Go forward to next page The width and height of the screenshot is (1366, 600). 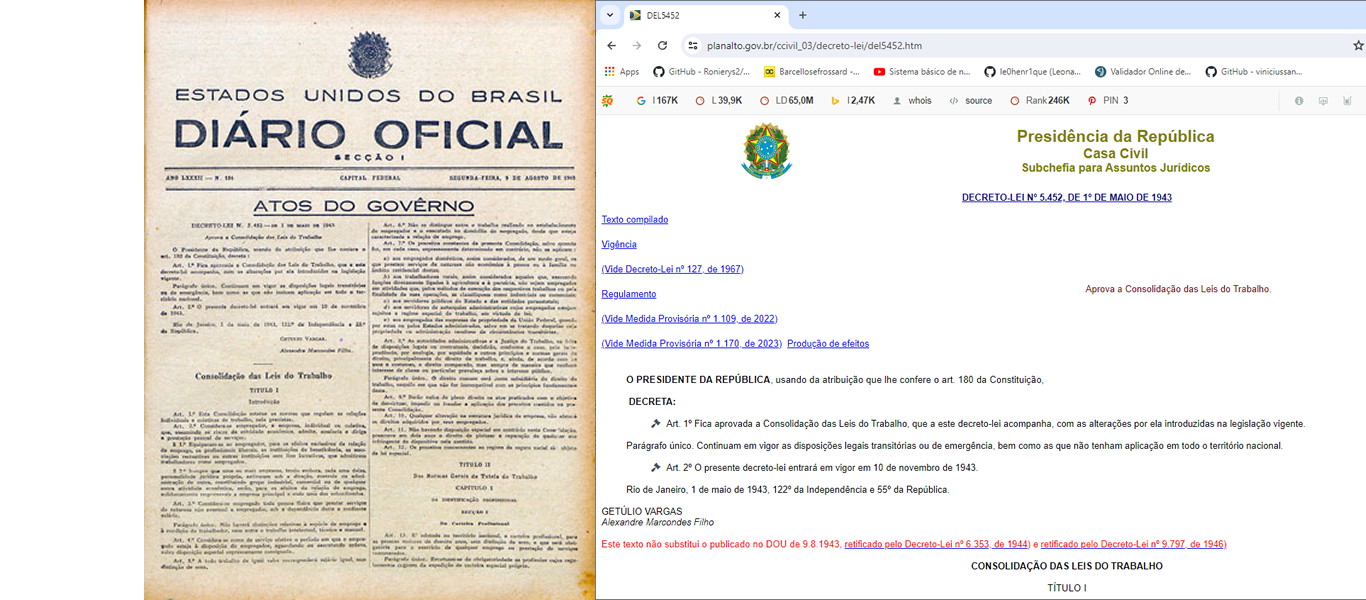pos(637,46)
